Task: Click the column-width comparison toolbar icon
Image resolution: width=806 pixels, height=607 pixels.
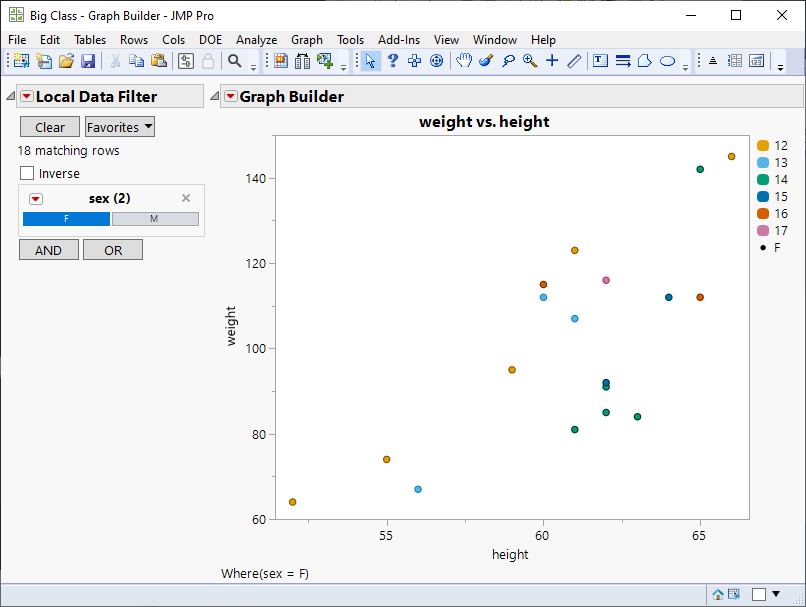Action: click(303, 61)
